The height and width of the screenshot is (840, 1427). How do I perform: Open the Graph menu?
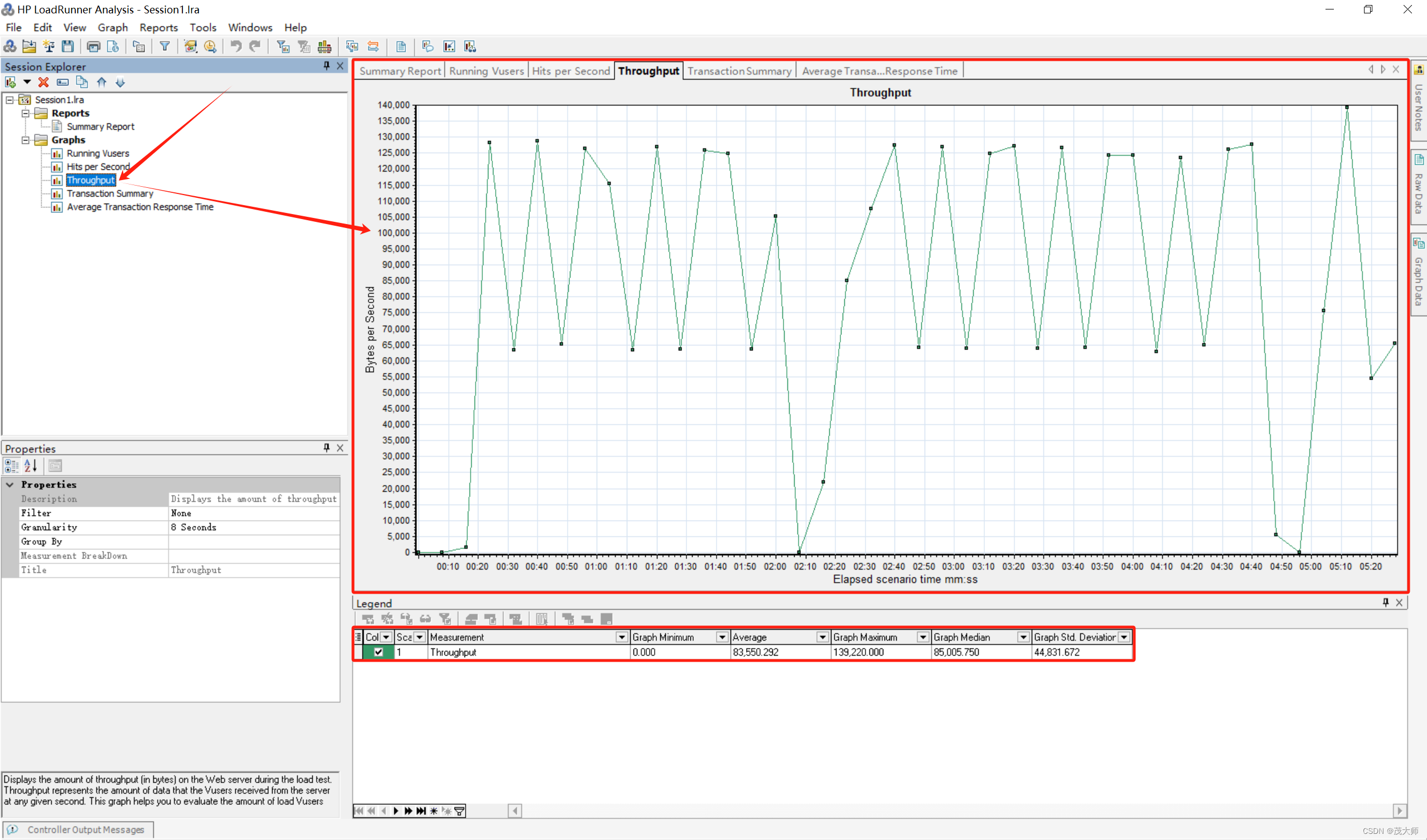coord(113,27)
